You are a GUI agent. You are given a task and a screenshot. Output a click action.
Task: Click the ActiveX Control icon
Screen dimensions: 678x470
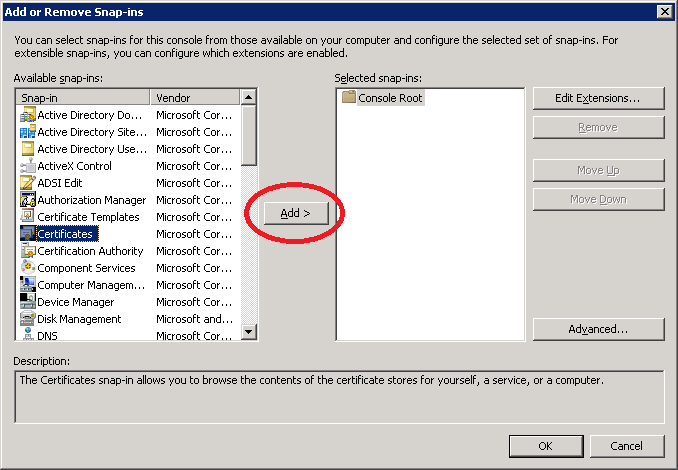point(28,166)
